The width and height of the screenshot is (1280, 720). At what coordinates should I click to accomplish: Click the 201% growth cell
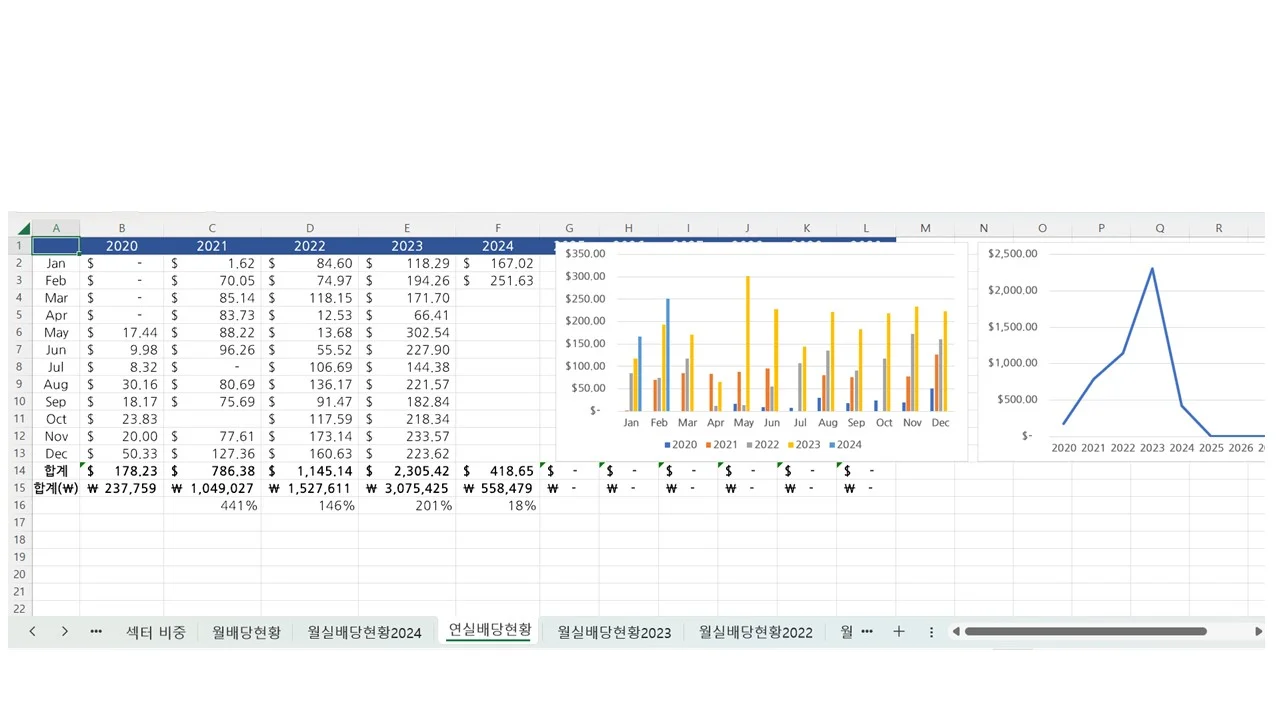point(407,505)
